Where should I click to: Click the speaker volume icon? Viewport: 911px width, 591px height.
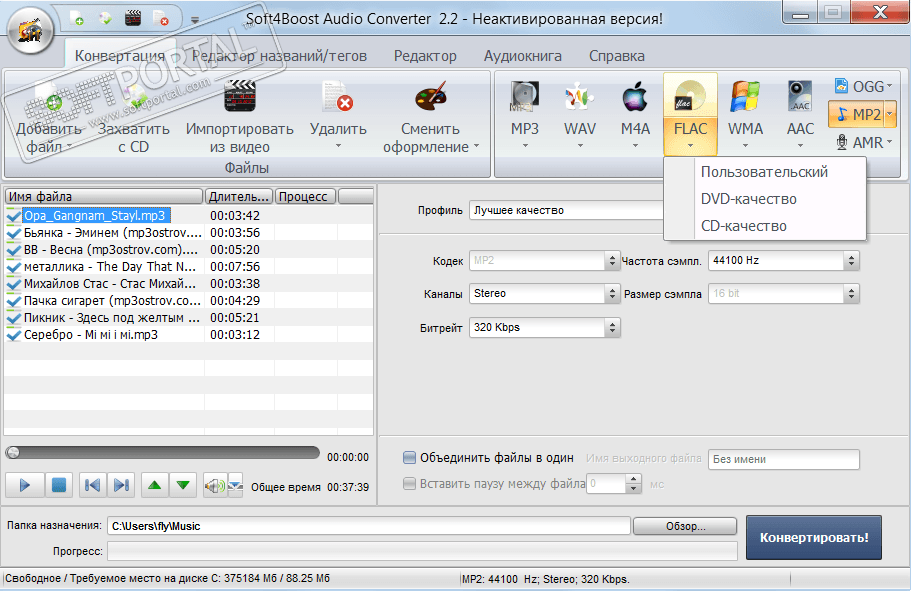tap(214, 485)
